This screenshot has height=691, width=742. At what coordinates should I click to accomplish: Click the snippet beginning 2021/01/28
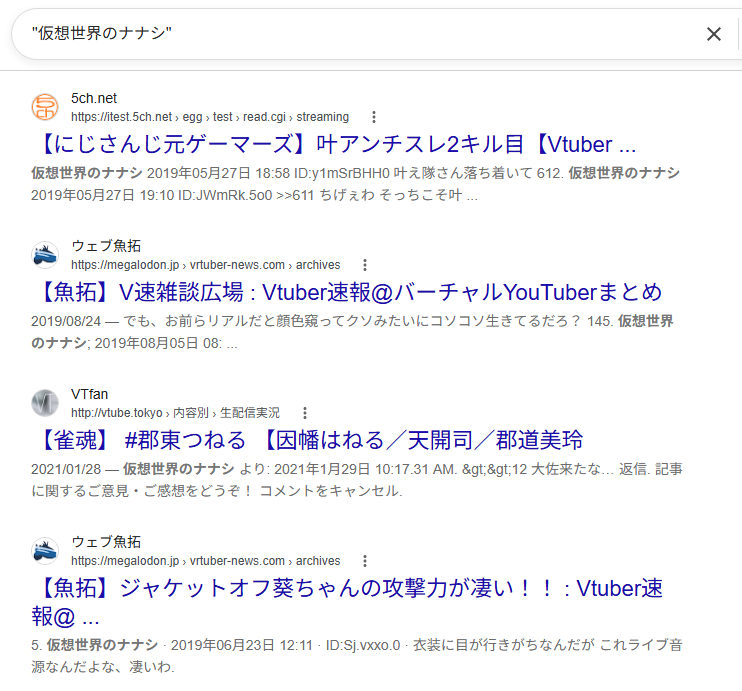pos(357,480)
